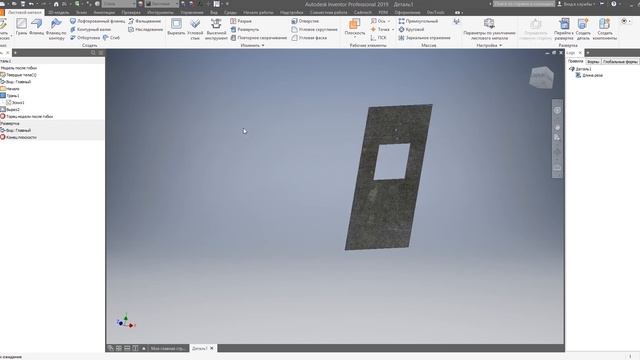Screen dimensions: 640x360
Task: Open the Ось dropdown arrow
Action: coord(389,21)
